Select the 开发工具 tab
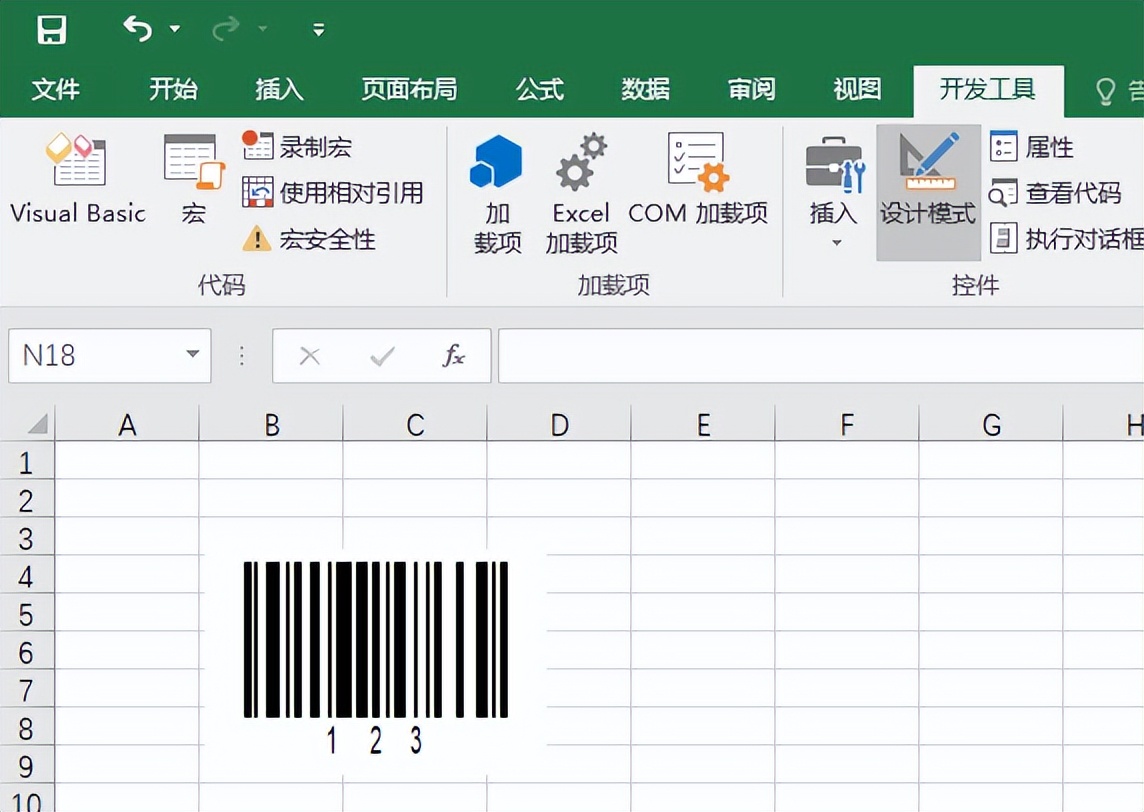Screen dimensions: 1144x812 pyautogui.click(x=988, y=90)
